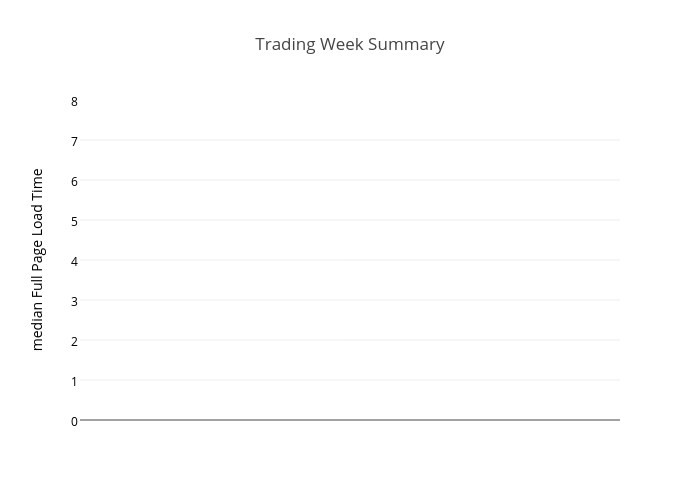The height and width of the screenshot is (500, 700).
Task: Click the y-axis tick label 7
Action: [74, 141]
